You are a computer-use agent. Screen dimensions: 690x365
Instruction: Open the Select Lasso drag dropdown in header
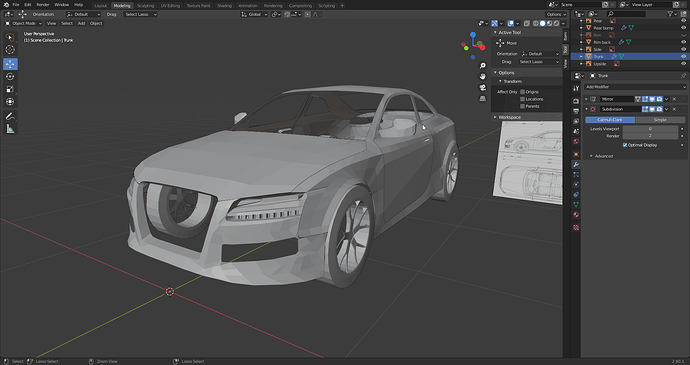pos(140,15)
